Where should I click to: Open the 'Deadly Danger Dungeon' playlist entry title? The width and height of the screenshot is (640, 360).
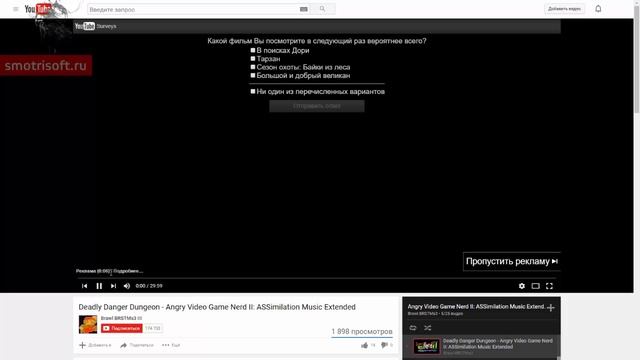point(498,344)
